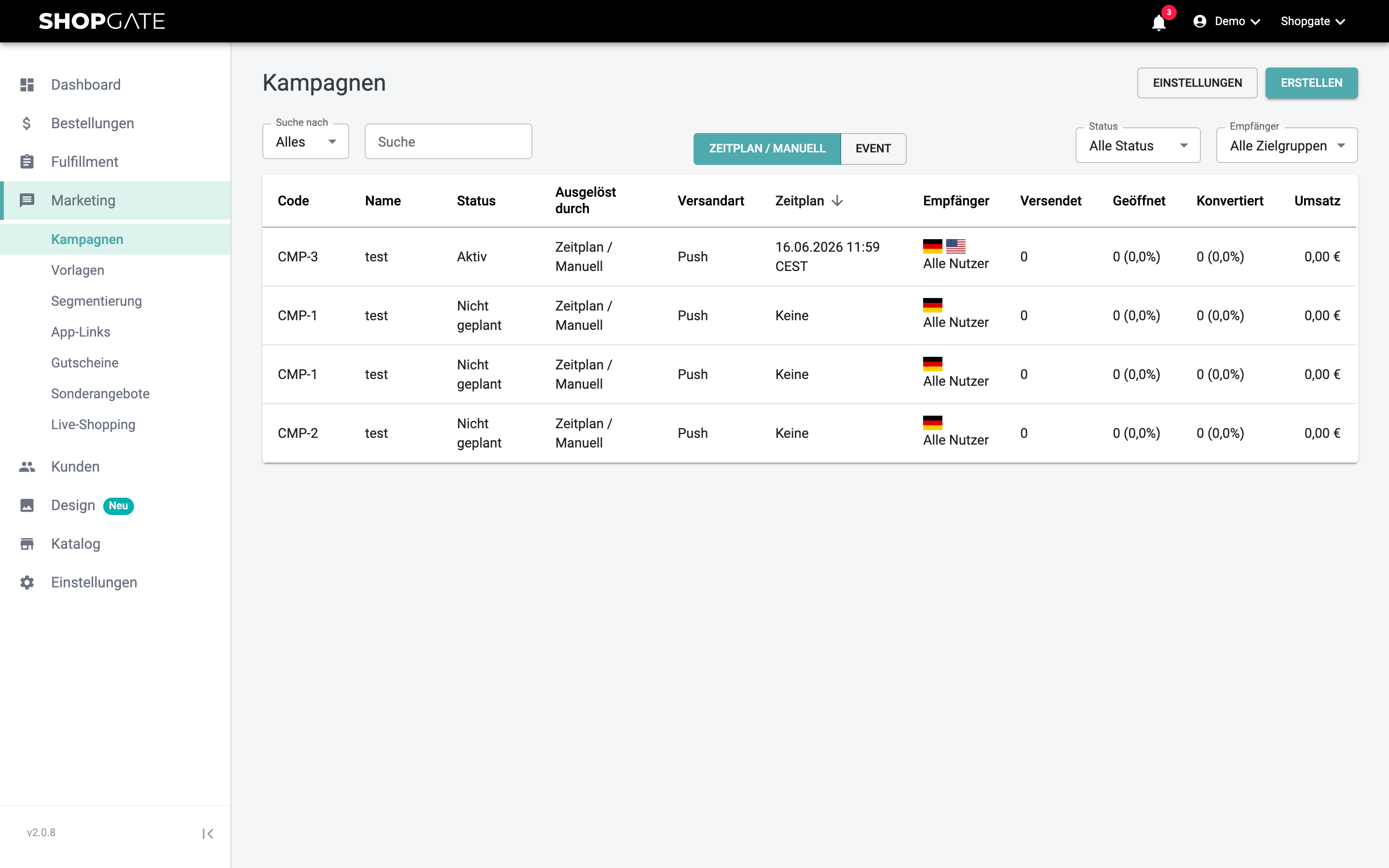Click the Bestellungen dollar icon

(x=27, y=123)
